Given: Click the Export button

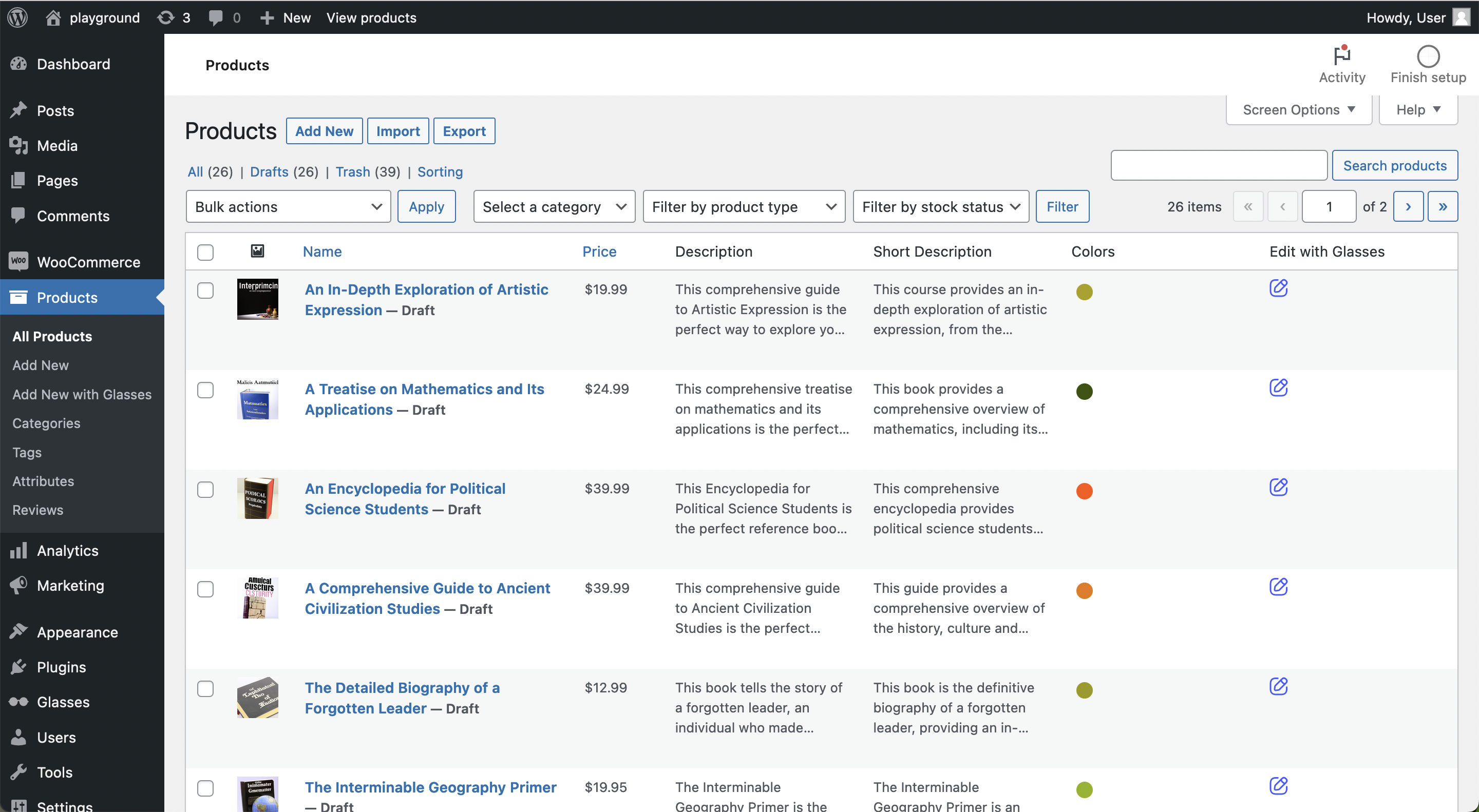Looking at the screenshot, I should coord(464,131).
